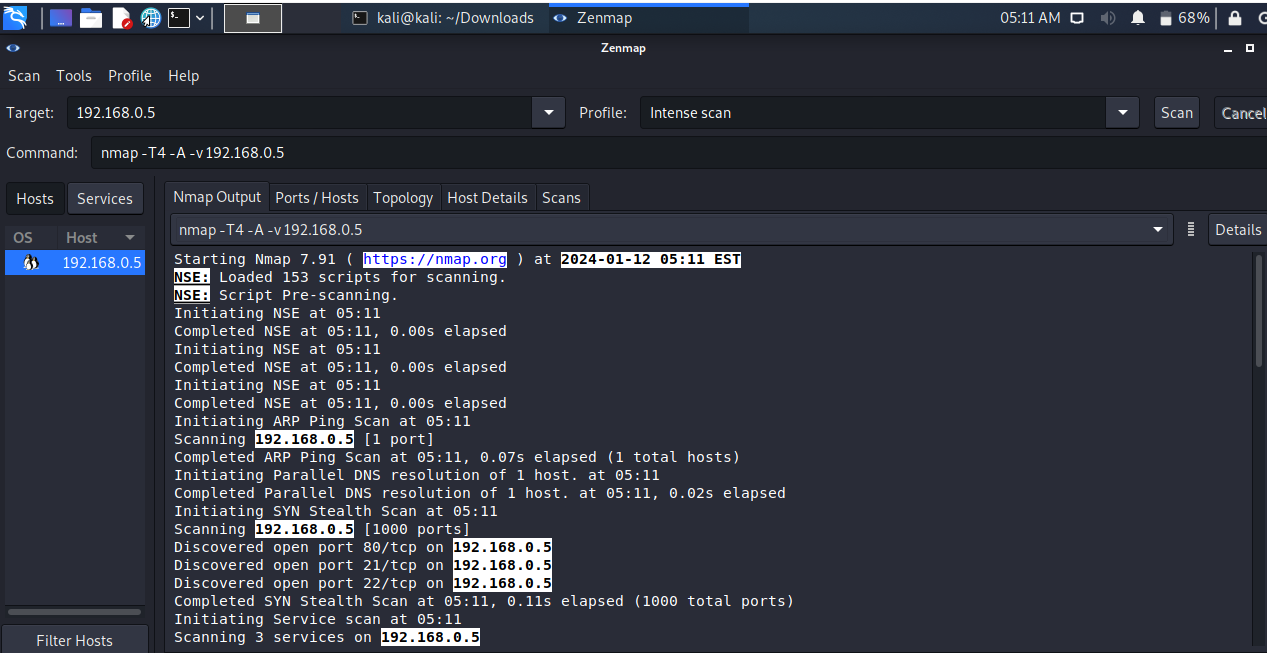Open the clock showing 05:11 AM
The image size is (1267, 653).
(1030, 18)
